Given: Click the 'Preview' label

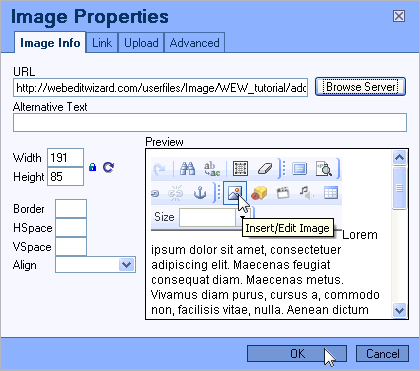Looking at the screenshot, I should click(x=164, y=142).
